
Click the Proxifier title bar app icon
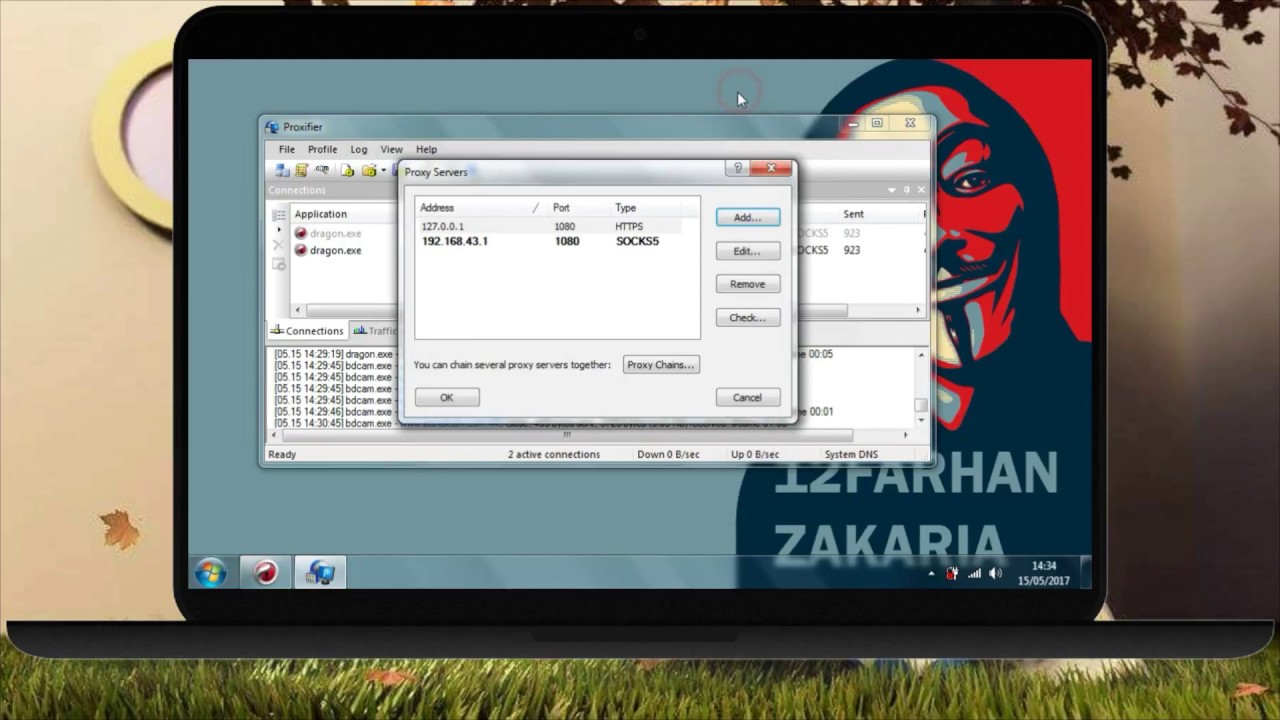(272, 127)
